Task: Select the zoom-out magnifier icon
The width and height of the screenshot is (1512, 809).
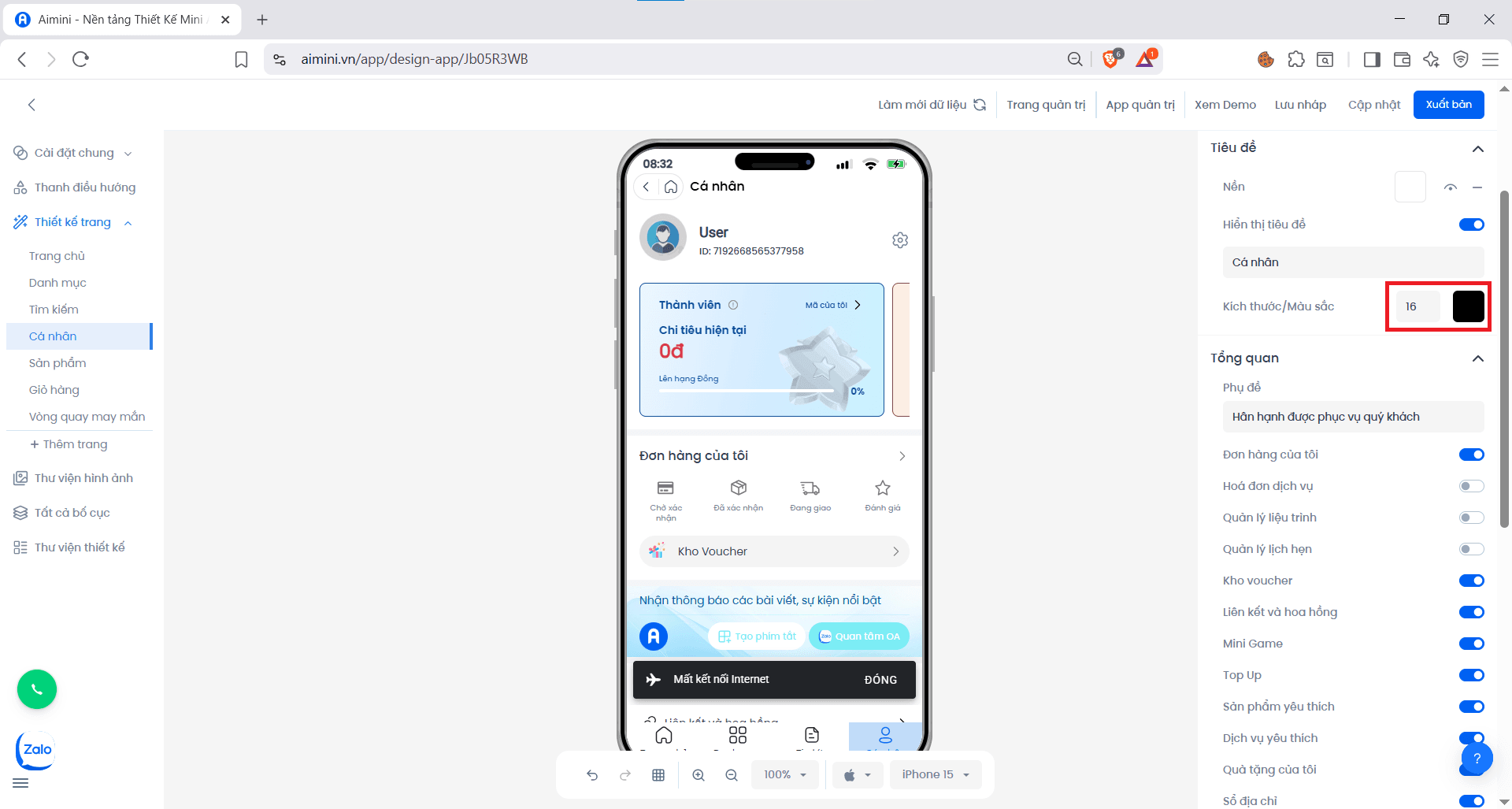Action: click(x=732, y=774)
